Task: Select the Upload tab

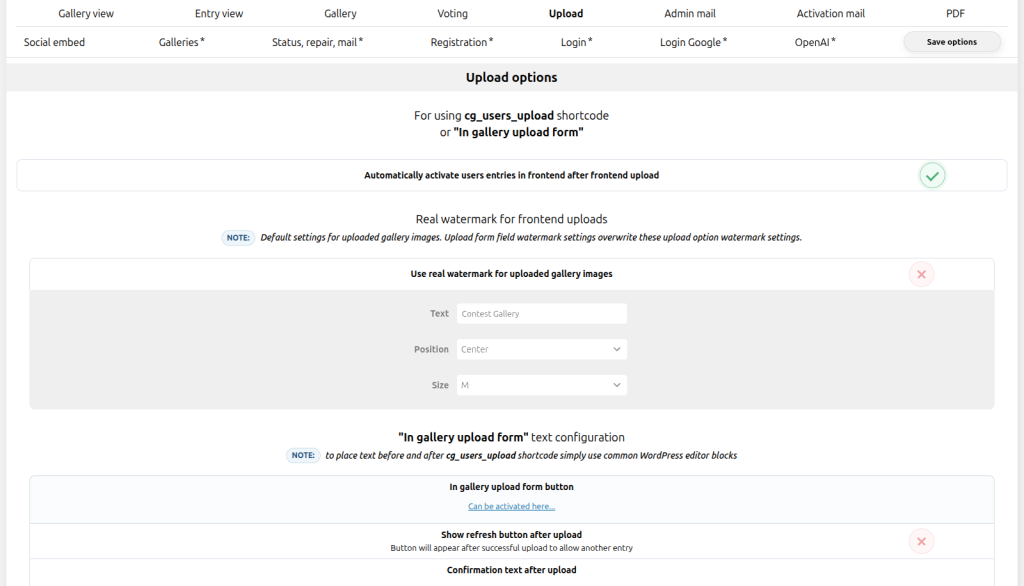Action: click(x=566, y=14)
